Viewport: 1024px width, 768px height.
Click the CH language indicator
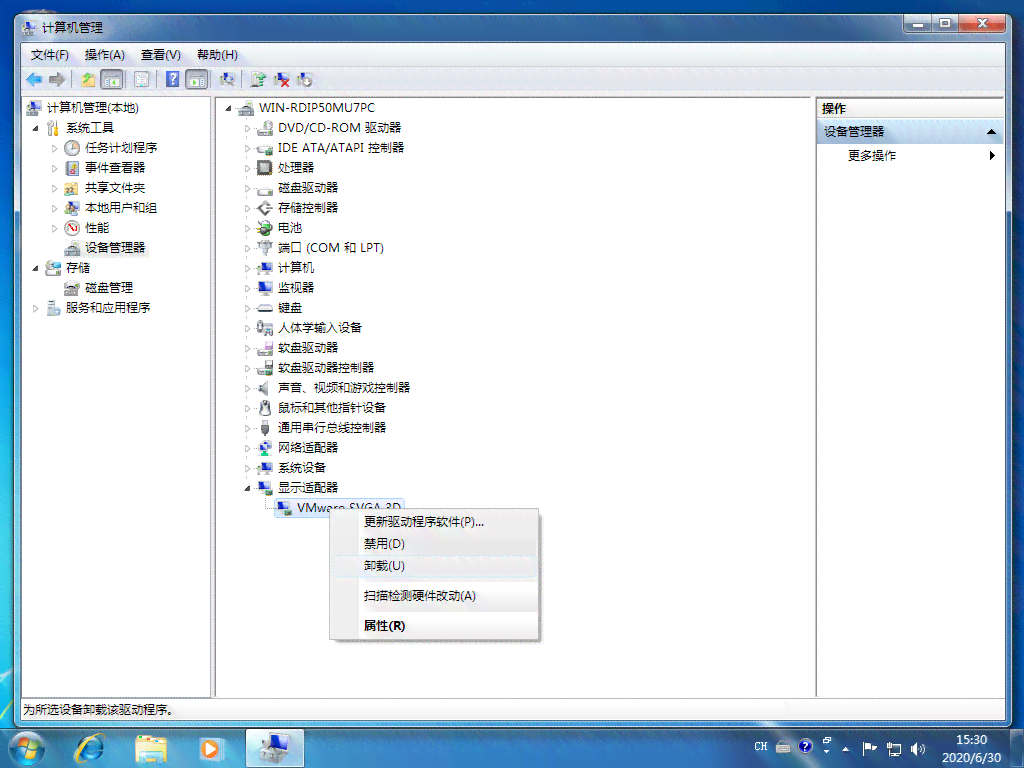point(761,746)
